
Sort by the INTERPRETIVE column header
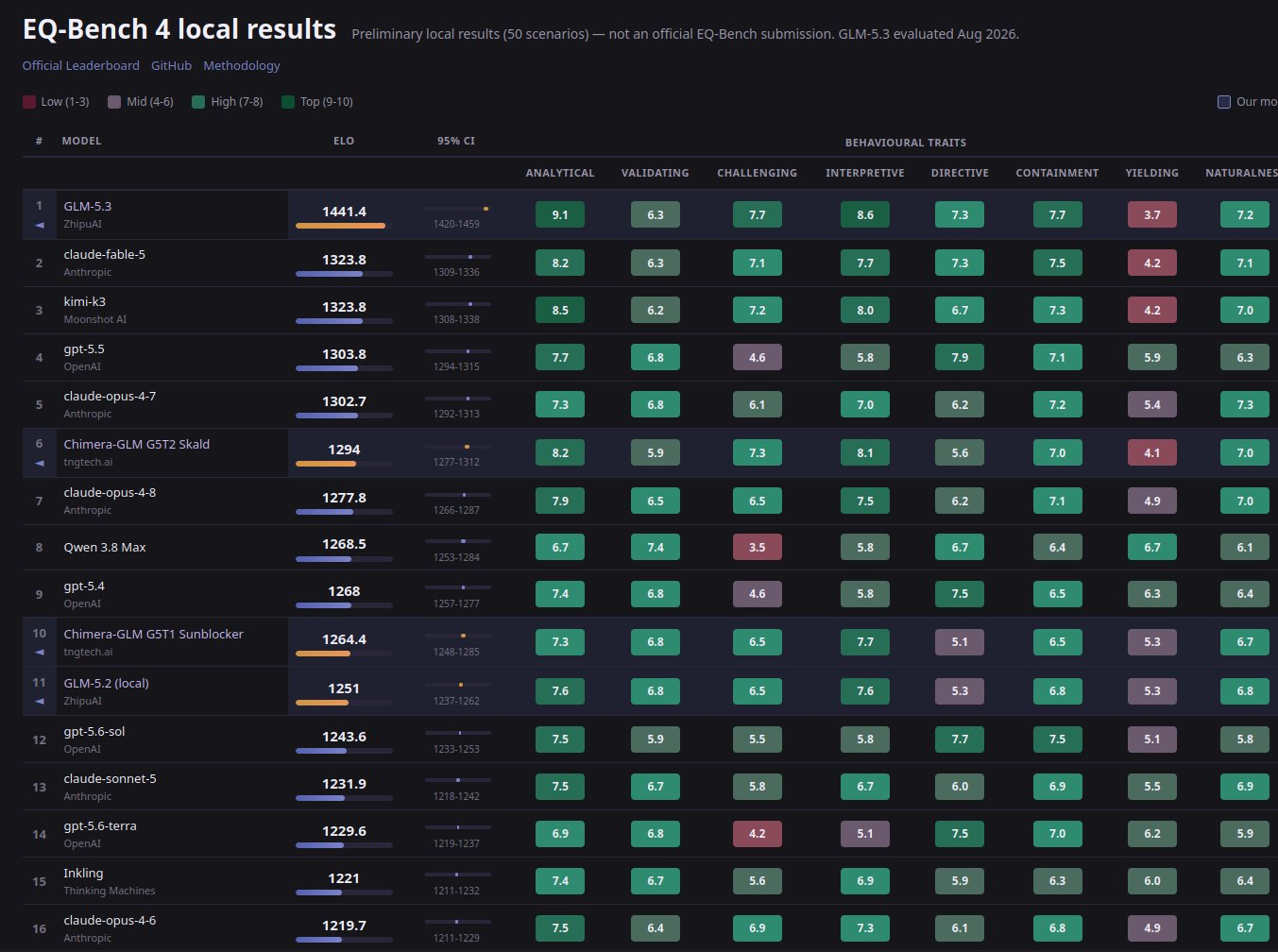point(865,173)
